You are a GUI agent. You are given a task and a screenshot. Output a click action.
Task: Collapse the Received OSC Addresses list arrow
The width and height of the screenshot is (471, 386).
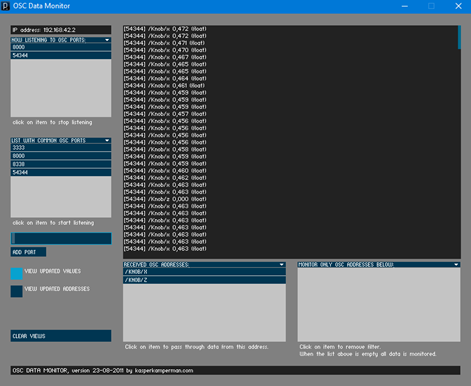click(x=282, y=265)
